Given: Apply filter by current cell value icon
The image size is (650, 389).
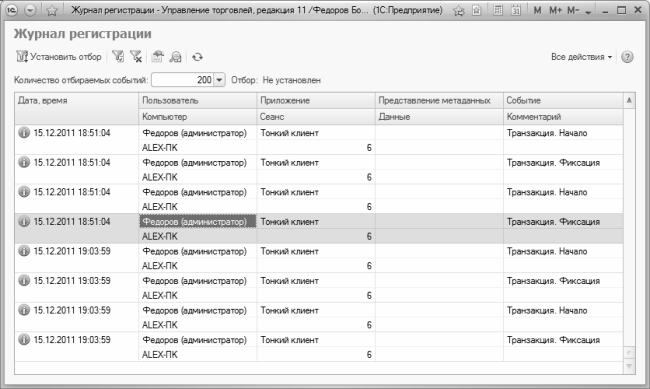Looking at the screenshot, I should coord(118,57).
